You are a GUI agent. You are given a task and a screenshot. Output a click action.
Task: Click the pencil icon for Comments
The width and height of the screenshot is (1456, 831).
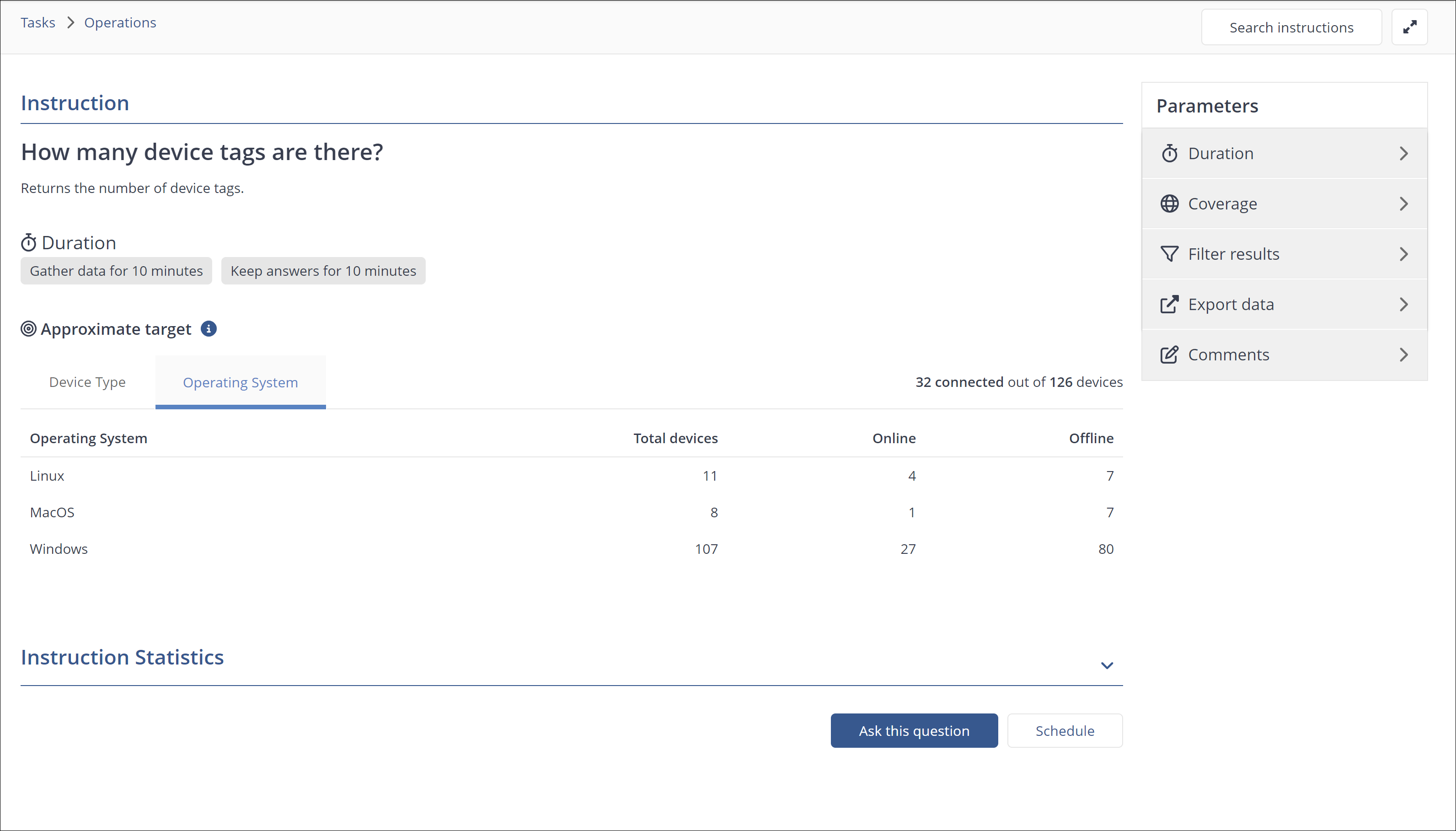[x=1169, y=354]
